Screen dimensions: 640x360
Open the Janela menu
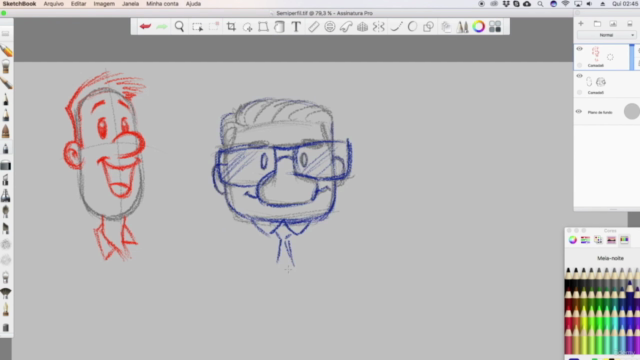130,4
